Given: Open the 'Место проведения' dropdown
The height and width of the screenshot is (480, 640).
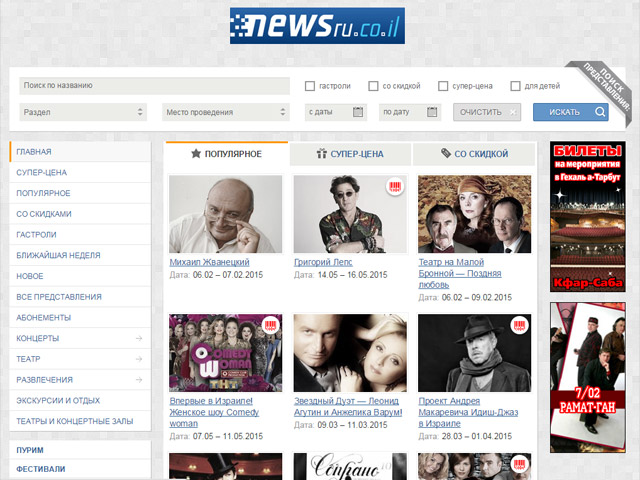Looking at the screenshot, I should click(226, 112).
